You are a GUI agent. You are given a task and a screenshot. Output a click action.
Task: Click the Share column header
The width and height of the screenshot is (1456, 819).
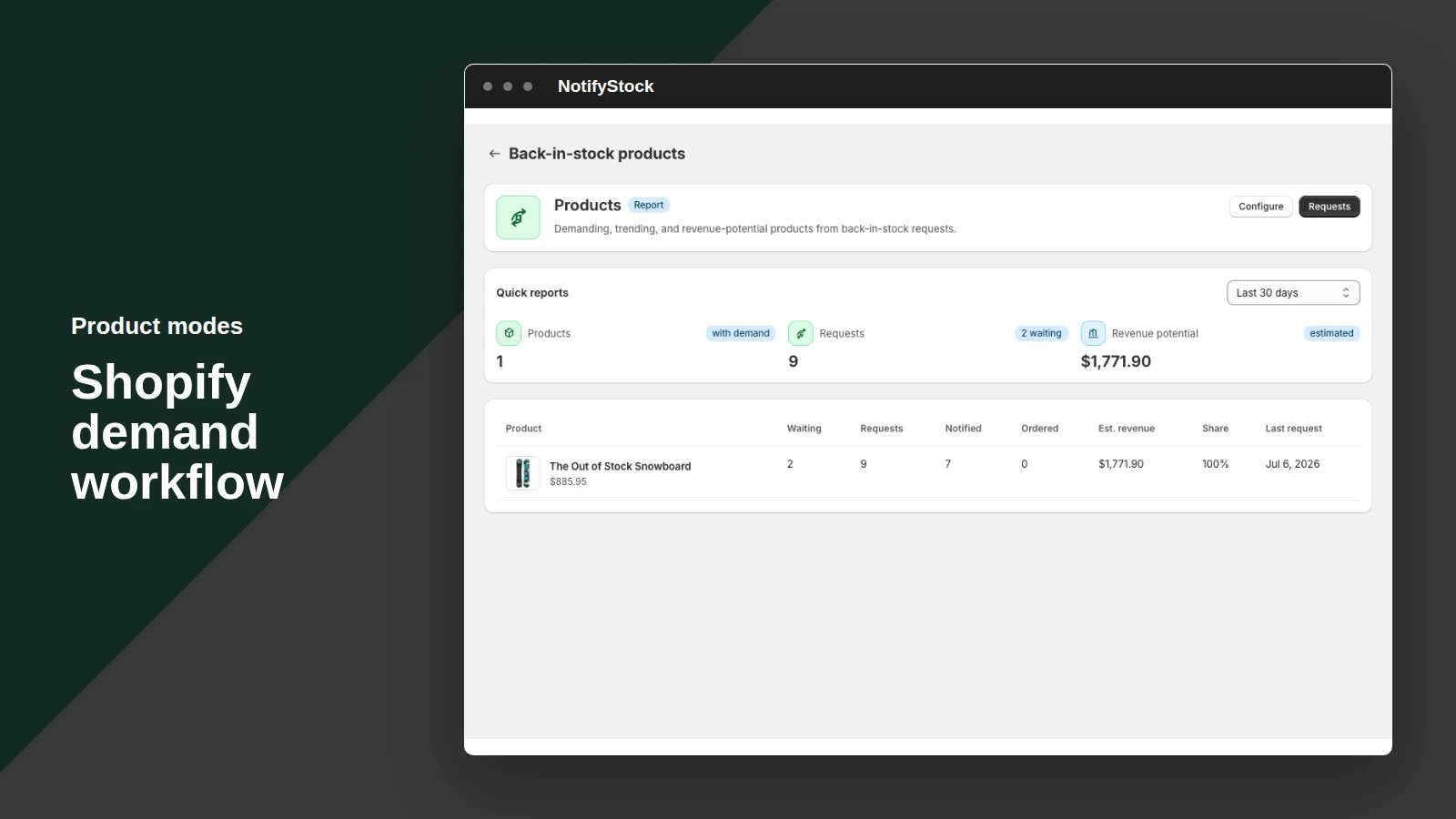pyautogui.click(x=1215, y=429)
